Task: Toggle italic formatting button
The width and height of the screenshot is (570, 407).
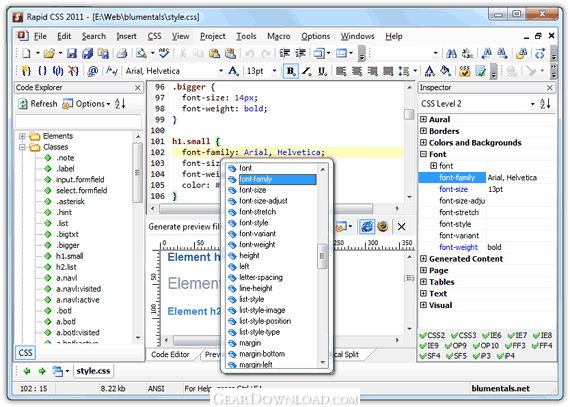Action: (x=307, y=71)
